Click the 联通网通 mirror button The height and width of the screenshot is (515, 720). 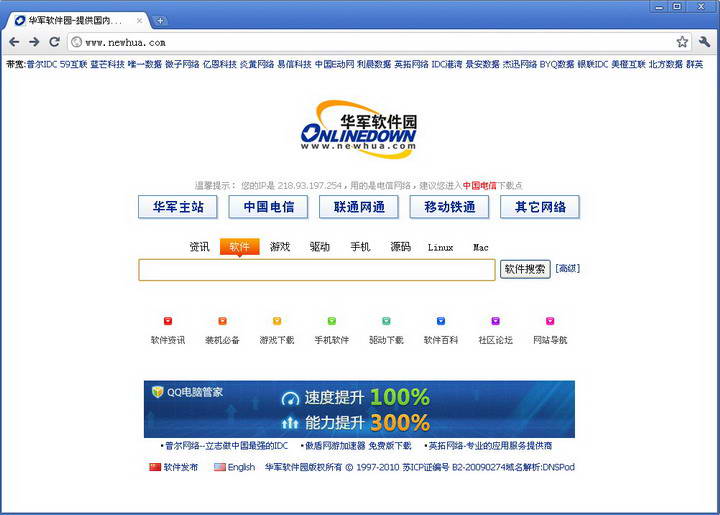point(359,207)
